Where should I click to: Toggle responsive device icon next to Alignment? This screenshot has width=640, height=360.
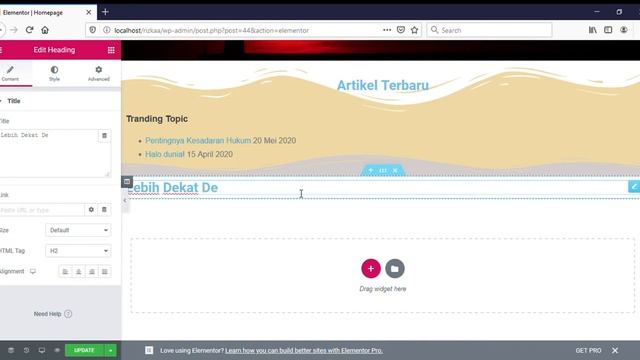pyautogui.click(x=33, y=271)
